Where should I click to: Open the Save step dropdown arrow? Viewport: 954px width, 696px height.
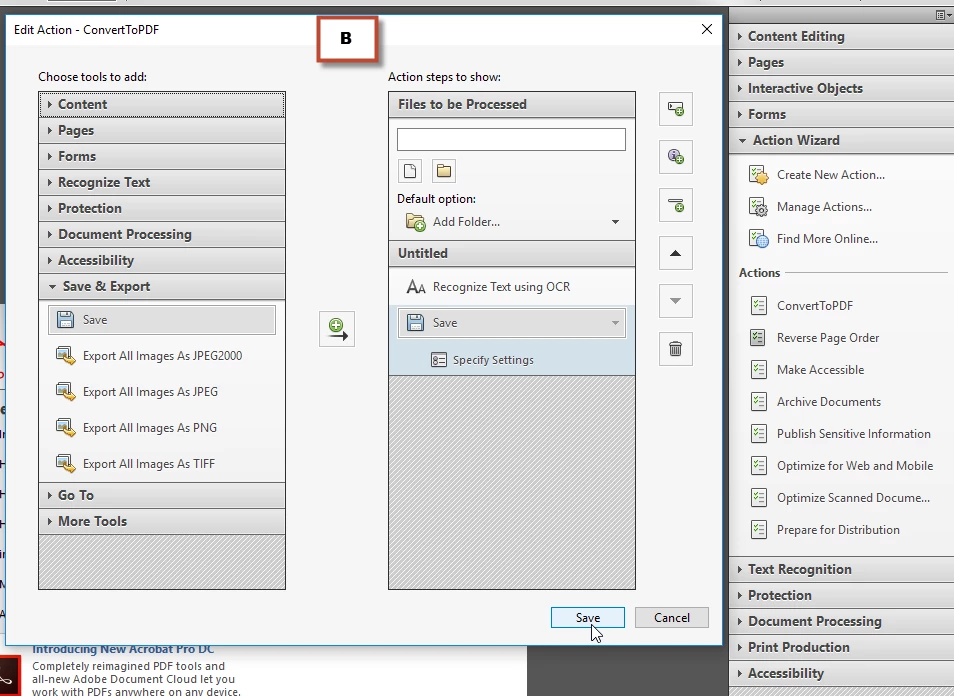tap(615, 323)
